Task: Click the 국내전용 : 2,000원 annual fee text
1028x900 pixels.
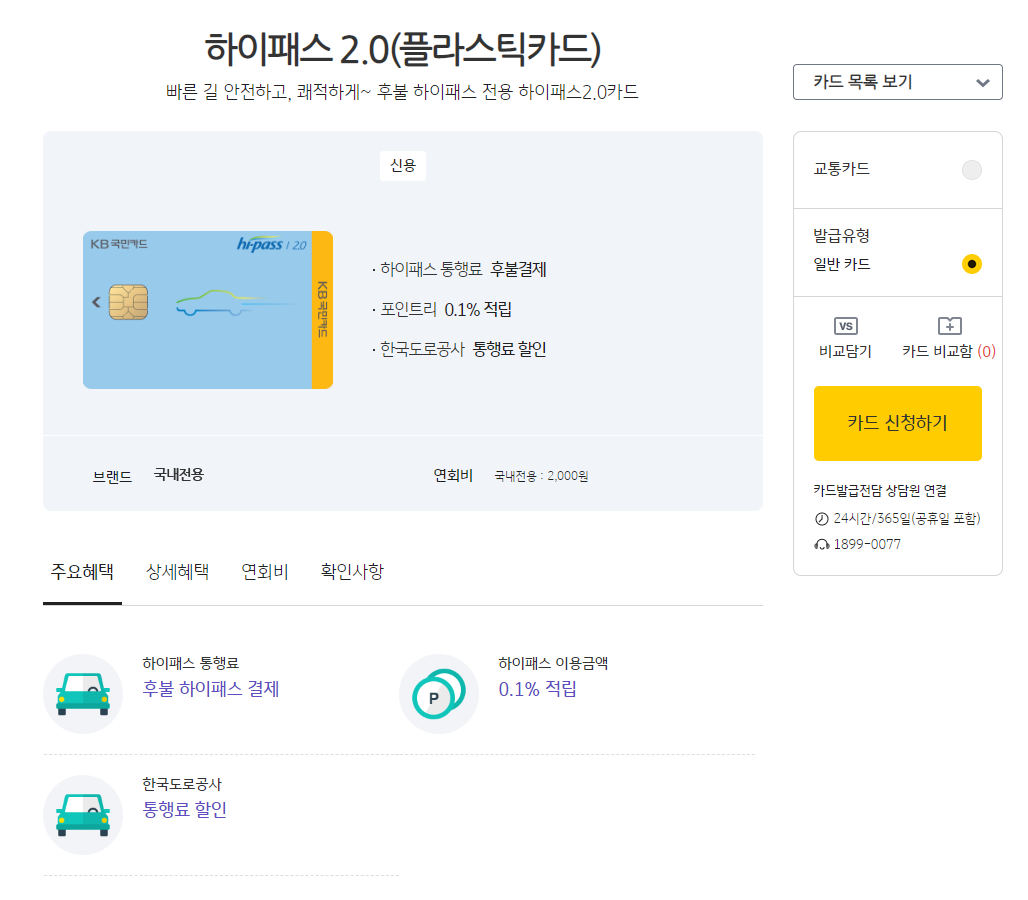Action: click(x=541, y=477)
